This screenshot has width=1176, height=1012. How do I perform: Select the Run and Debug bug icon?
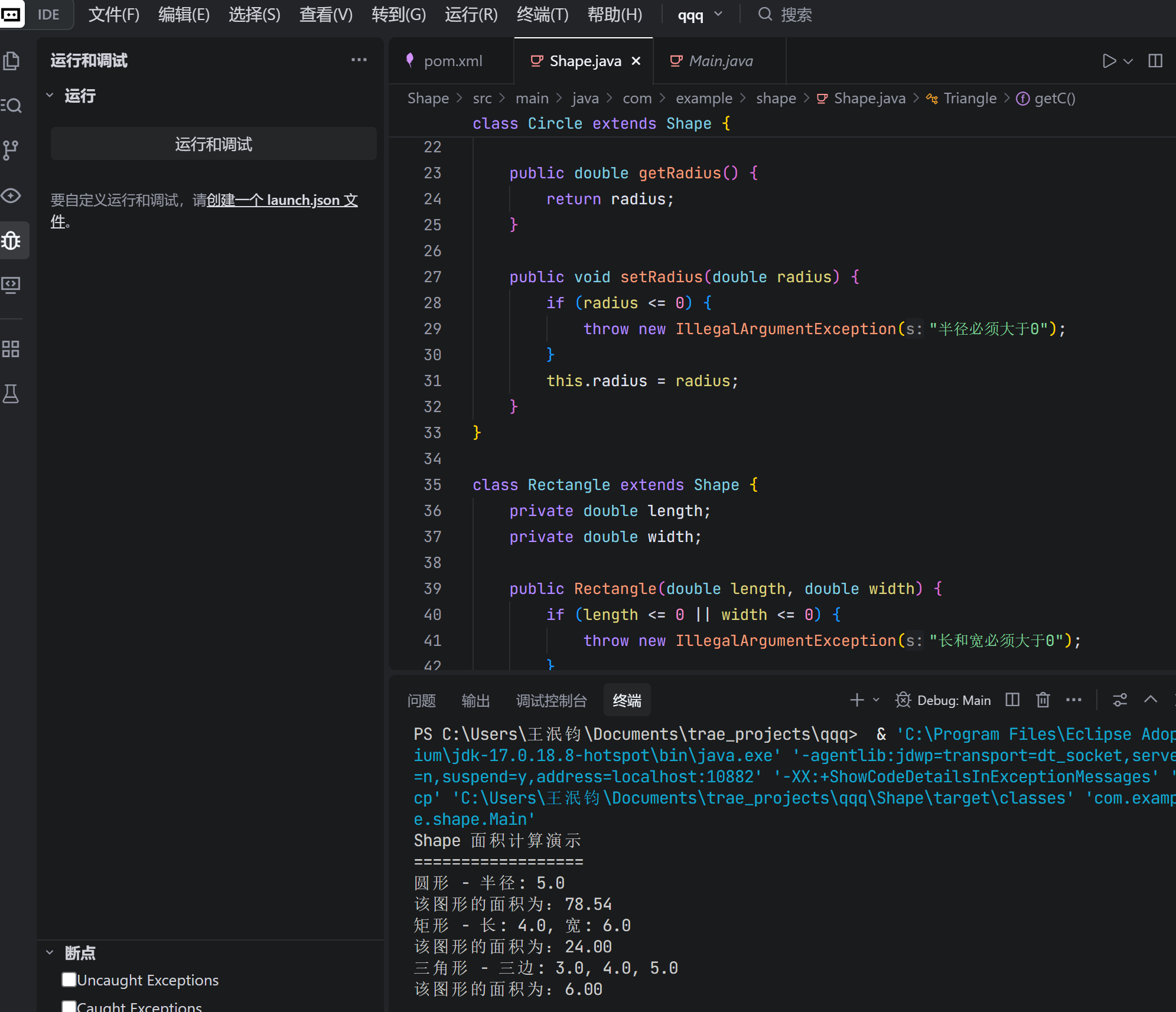pyautogui.click(x=11, y=240)
